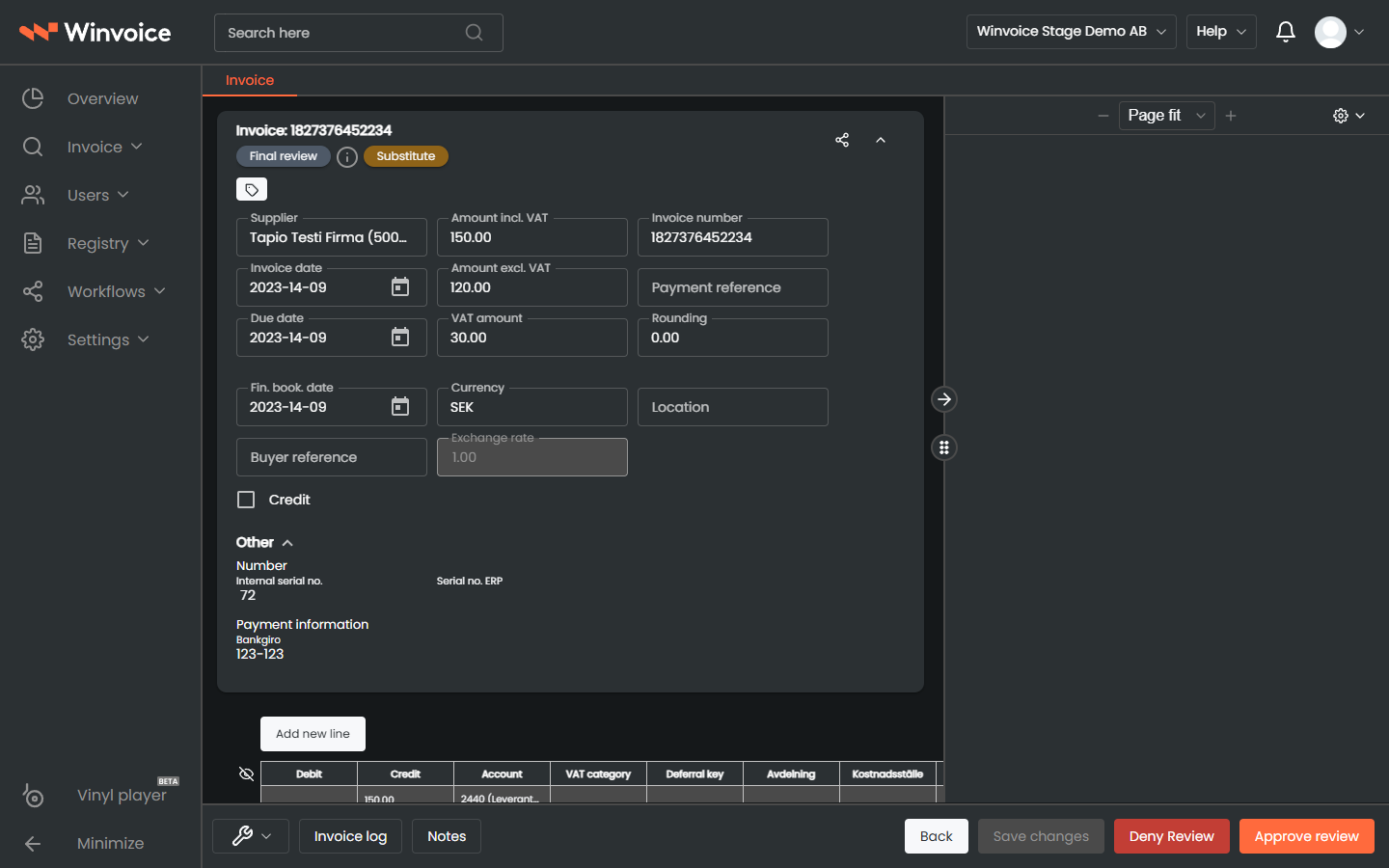1389x868 pixels.
Task: Open the Vinyl player beta item
Action: [101, 795]
